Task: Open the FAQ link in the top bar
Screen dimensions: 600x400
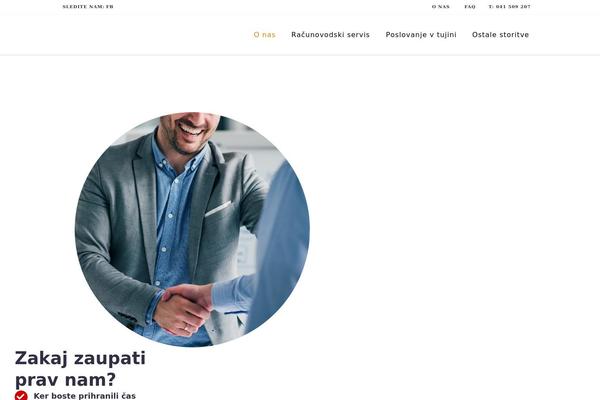Action: pos(470,7)
